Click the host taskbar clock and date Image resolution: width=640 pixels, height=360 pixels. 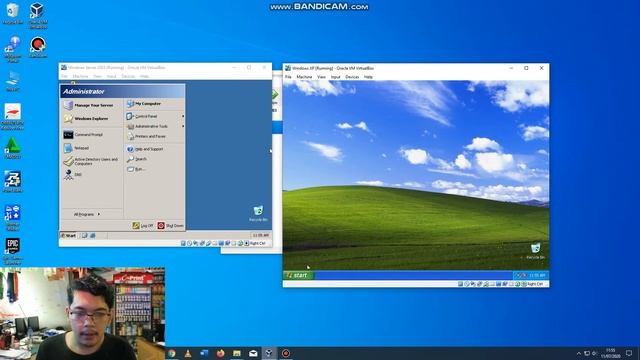(610, 353)
